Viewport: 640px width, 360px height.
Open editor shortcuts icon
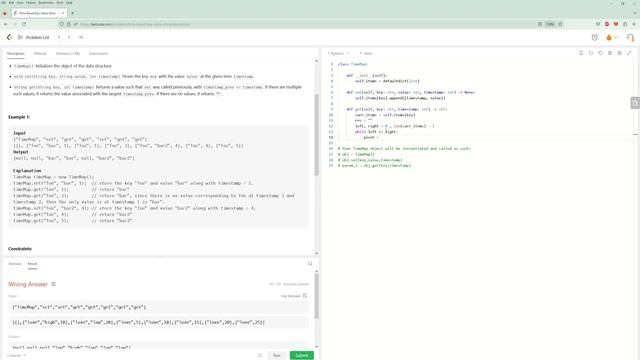coord(610,53)
